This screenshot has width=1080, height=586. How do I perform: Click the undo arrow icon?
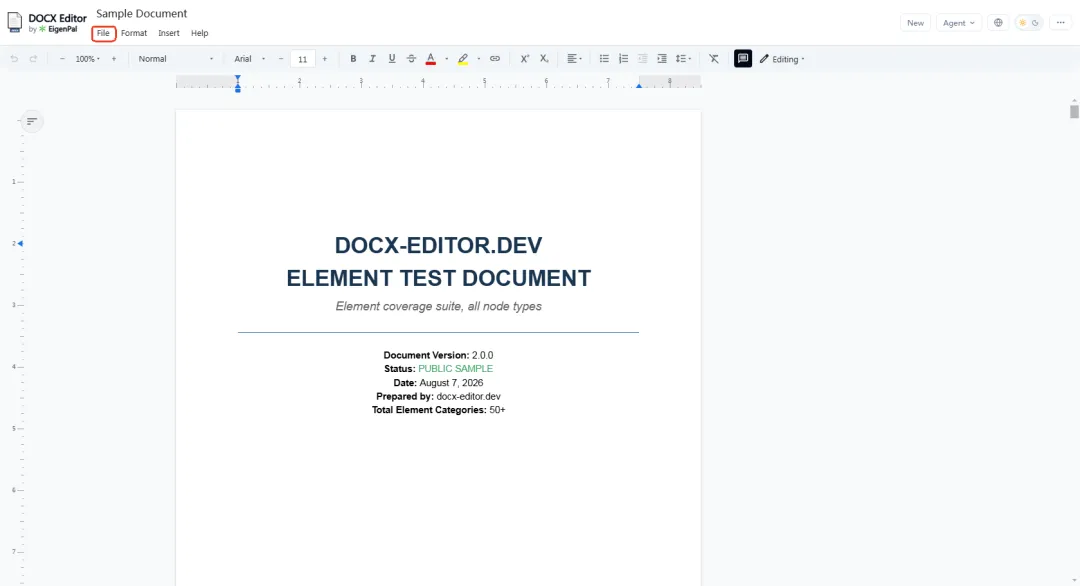[14, 59]
